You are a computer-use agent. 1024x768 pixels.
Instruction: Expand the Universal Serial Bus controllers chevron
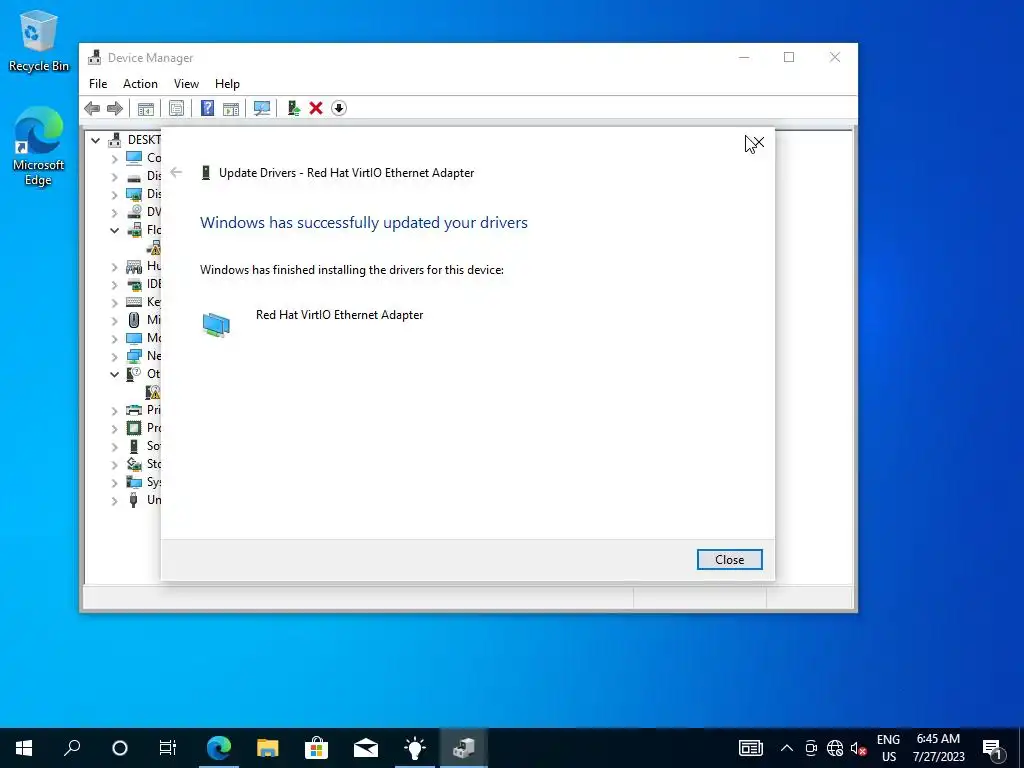(x=114, y=500)
